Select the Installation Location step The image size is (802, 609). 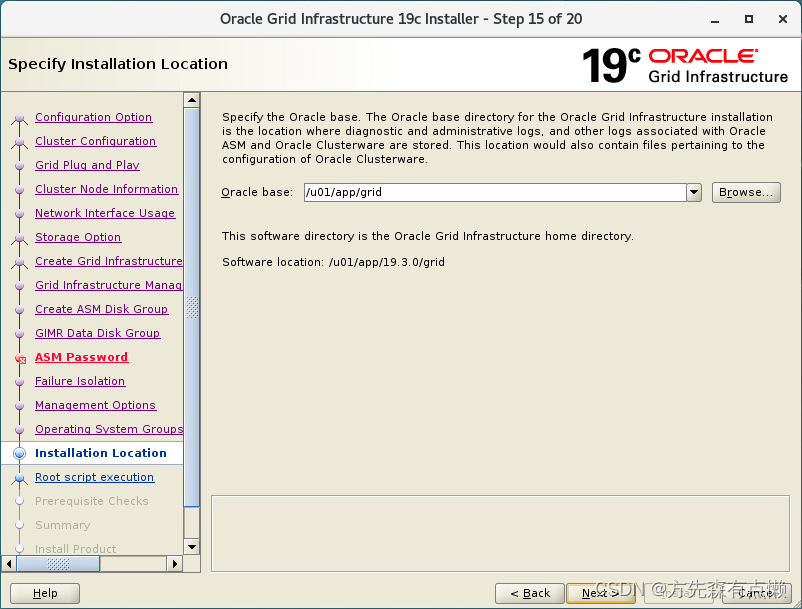pyautogui.click(x=101, y=453)
